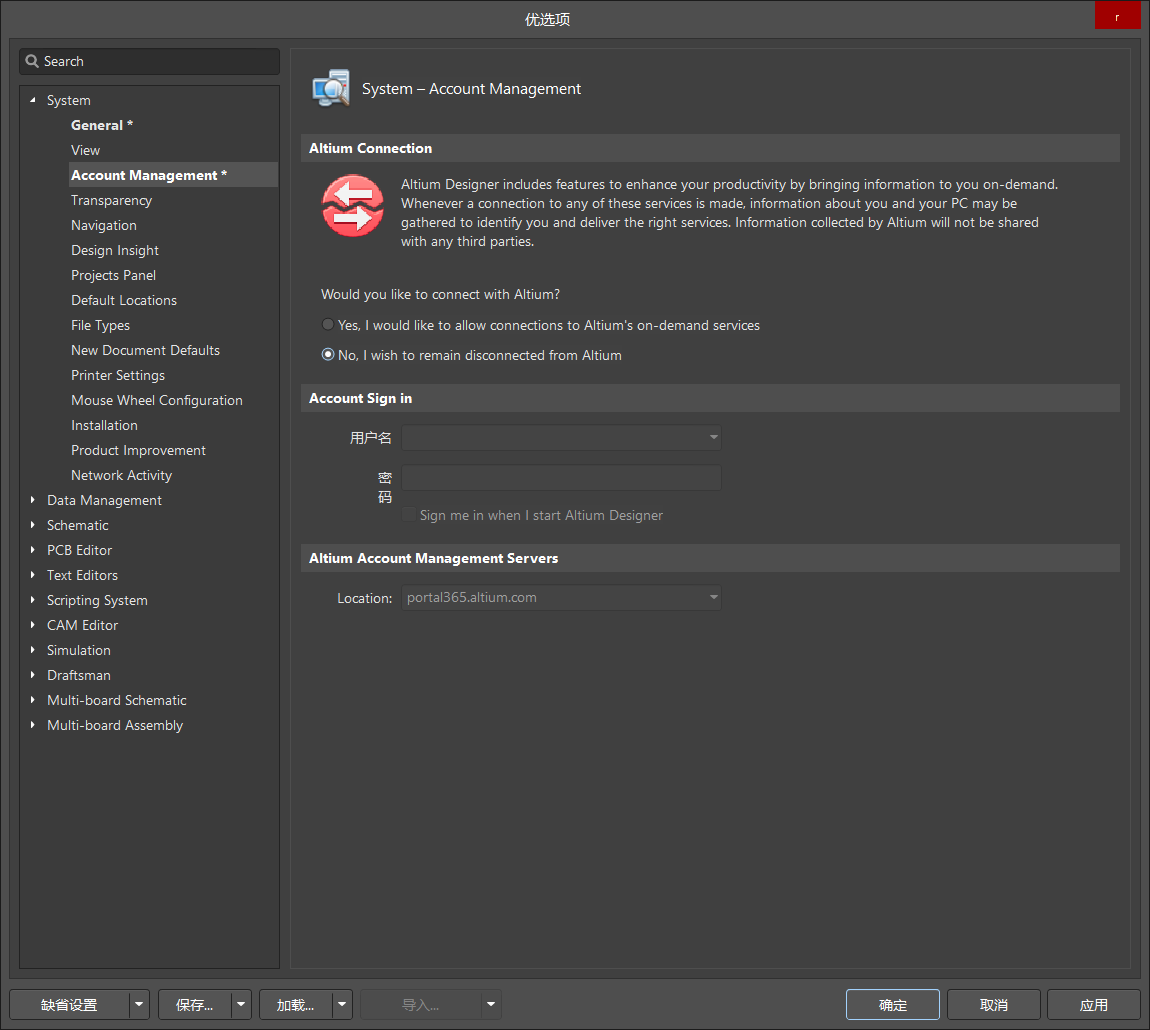Open the Transparency page

tap(111, 200)
